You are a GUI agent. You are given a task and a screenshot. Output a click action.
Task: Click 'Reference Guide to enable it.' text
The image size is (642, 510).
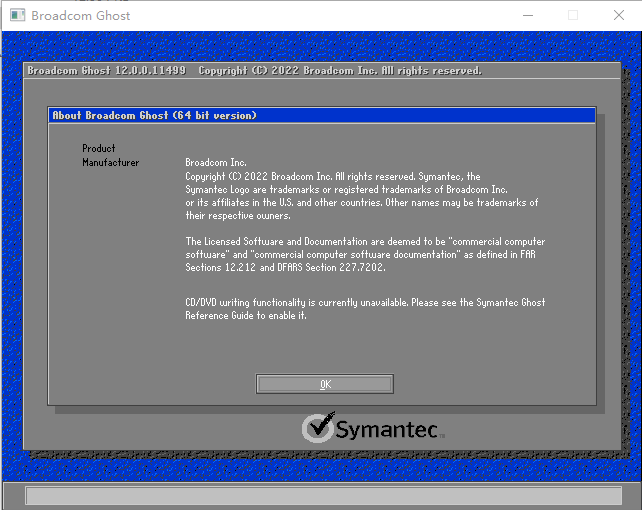(246, 316)
